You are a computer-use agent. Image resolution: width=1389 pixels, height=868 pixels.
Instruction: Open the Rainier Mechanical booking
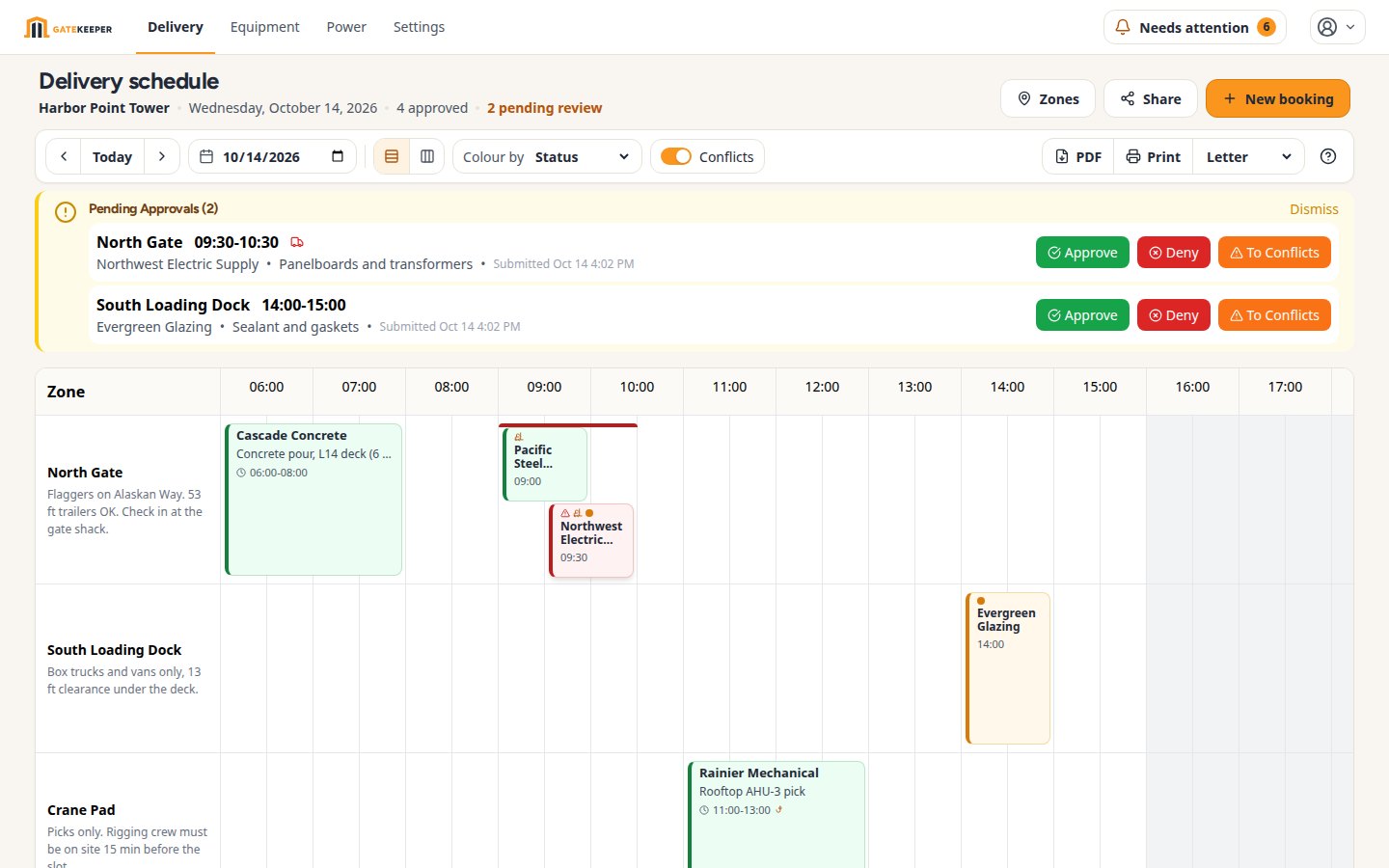pos(776,815)
